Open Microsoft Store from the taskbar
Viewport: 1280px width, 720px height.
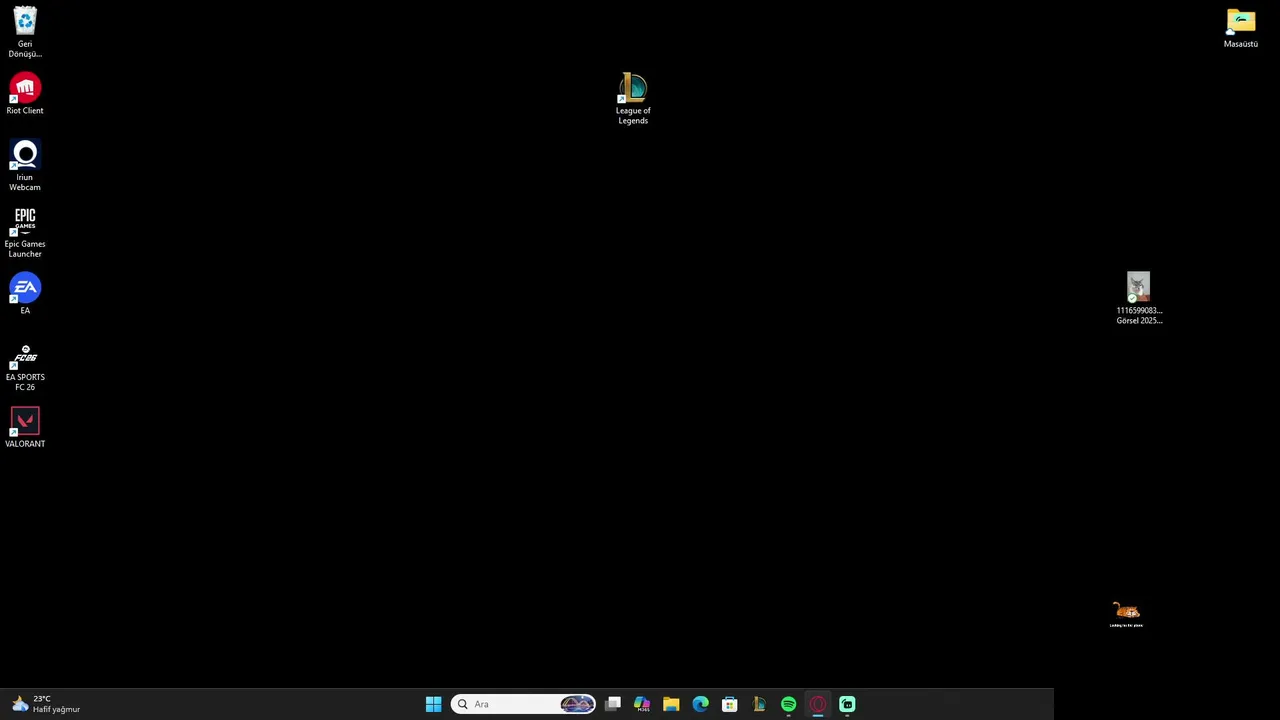730,704
